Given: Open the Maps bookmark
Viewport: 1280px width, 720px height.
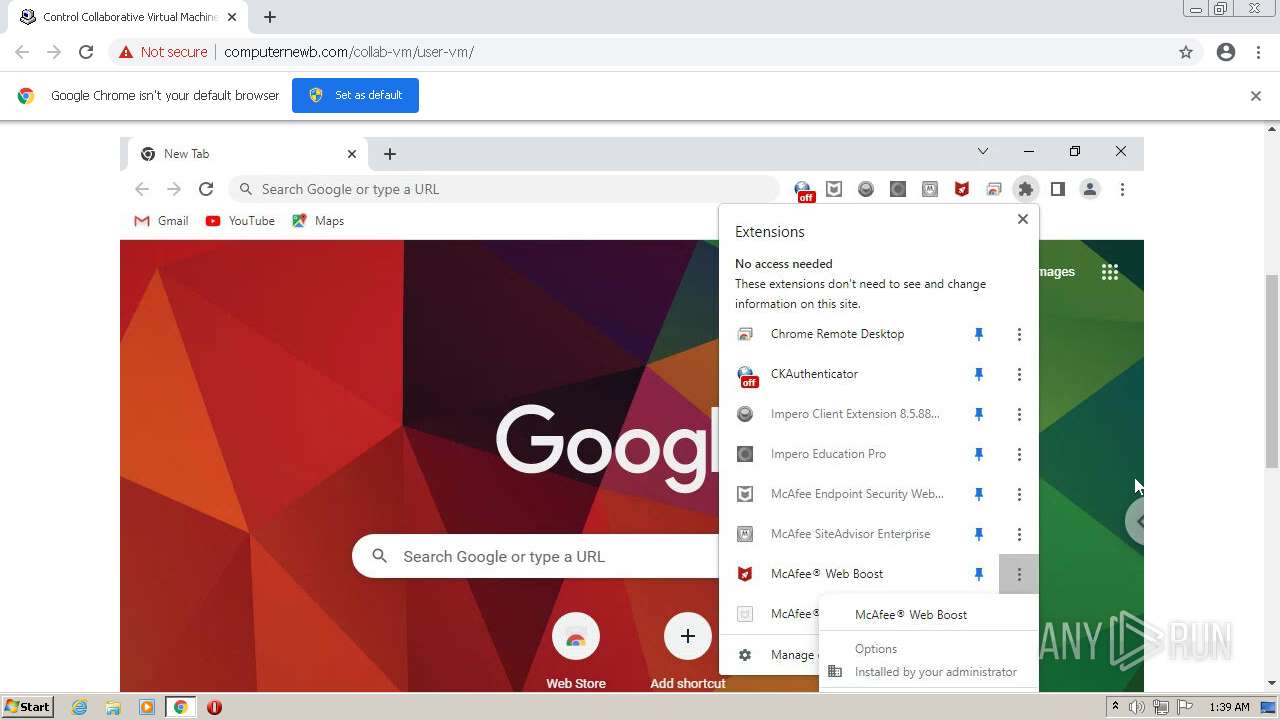Looking at the screenshot, I should 318,221.
